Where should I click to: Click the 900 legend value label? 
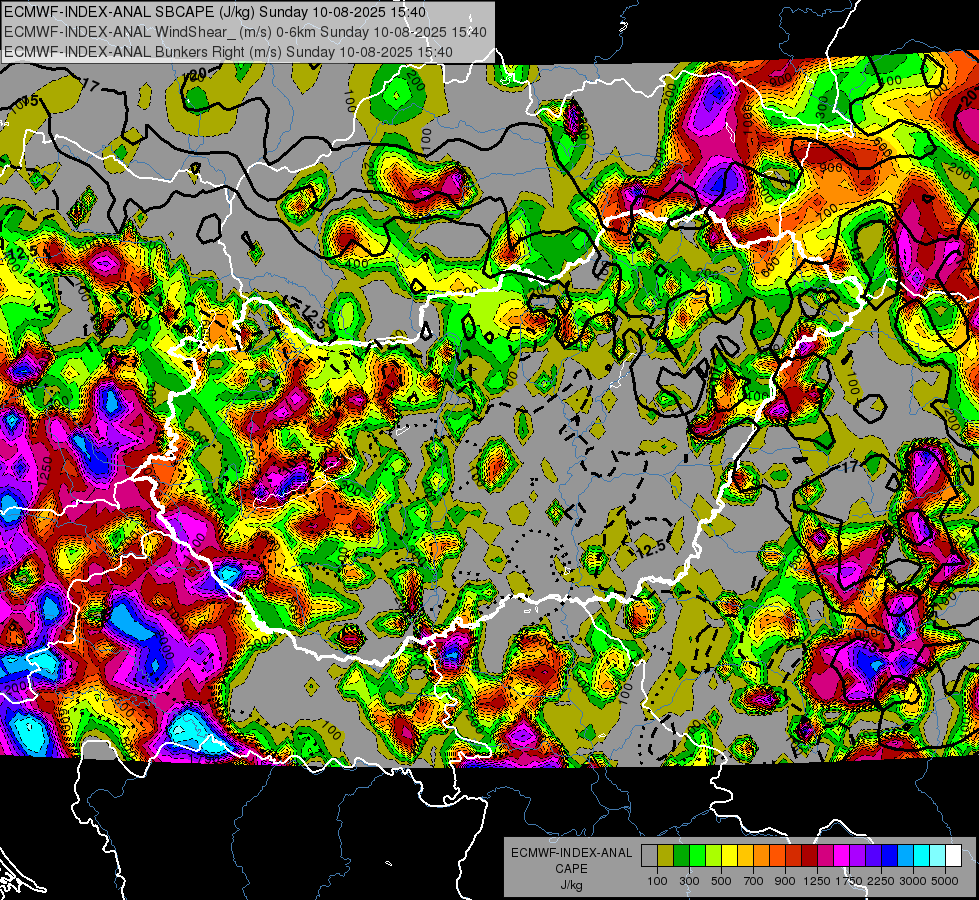pyautogui.click(x=785, y=881)
